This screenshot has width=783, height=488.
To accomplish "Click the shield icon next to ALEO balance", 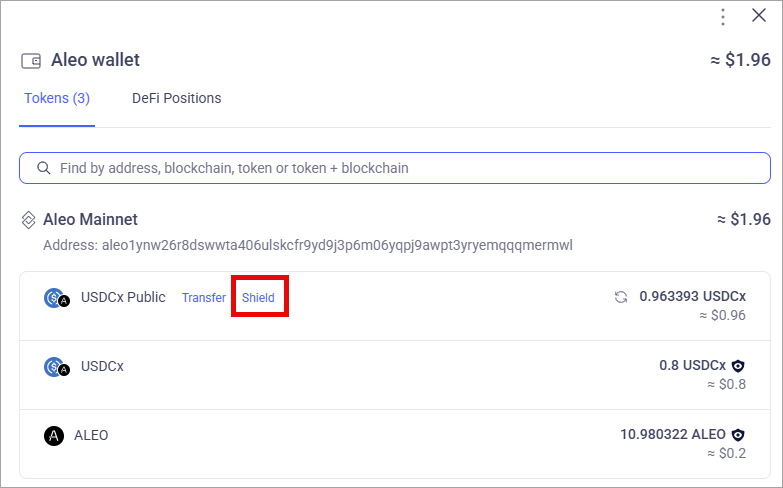I will pyautogui.click(x=738, y=435).
